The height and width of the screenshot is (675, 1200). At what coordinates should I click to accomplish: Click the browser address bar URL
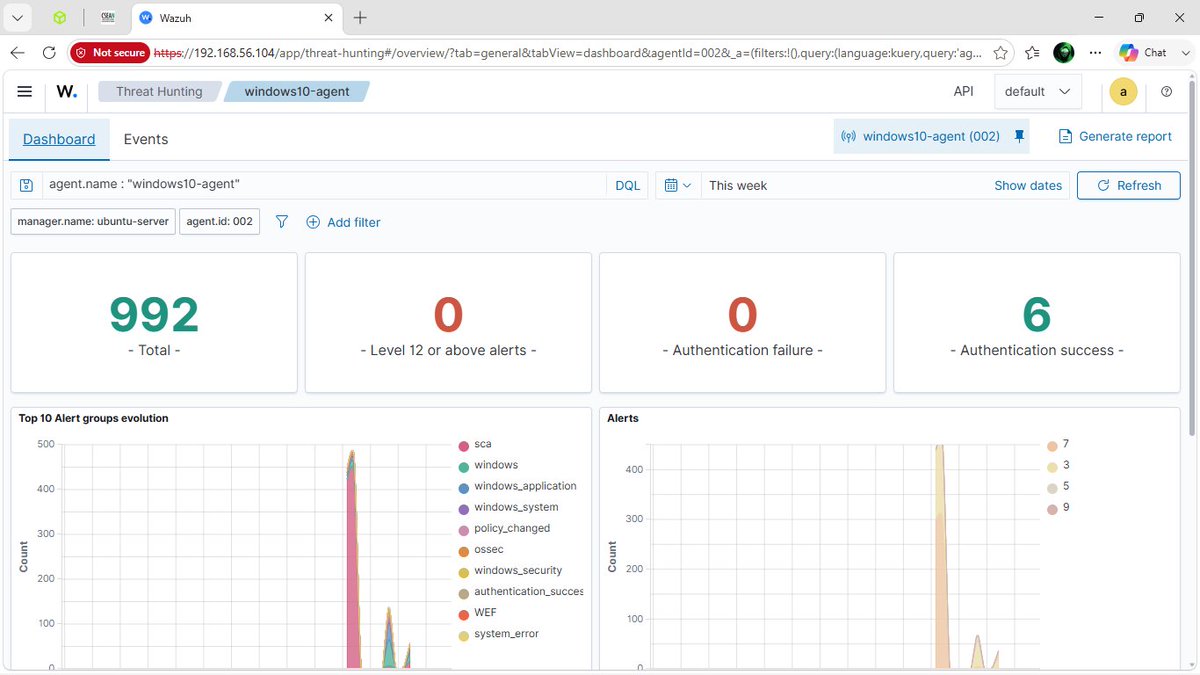coord(570,52)
